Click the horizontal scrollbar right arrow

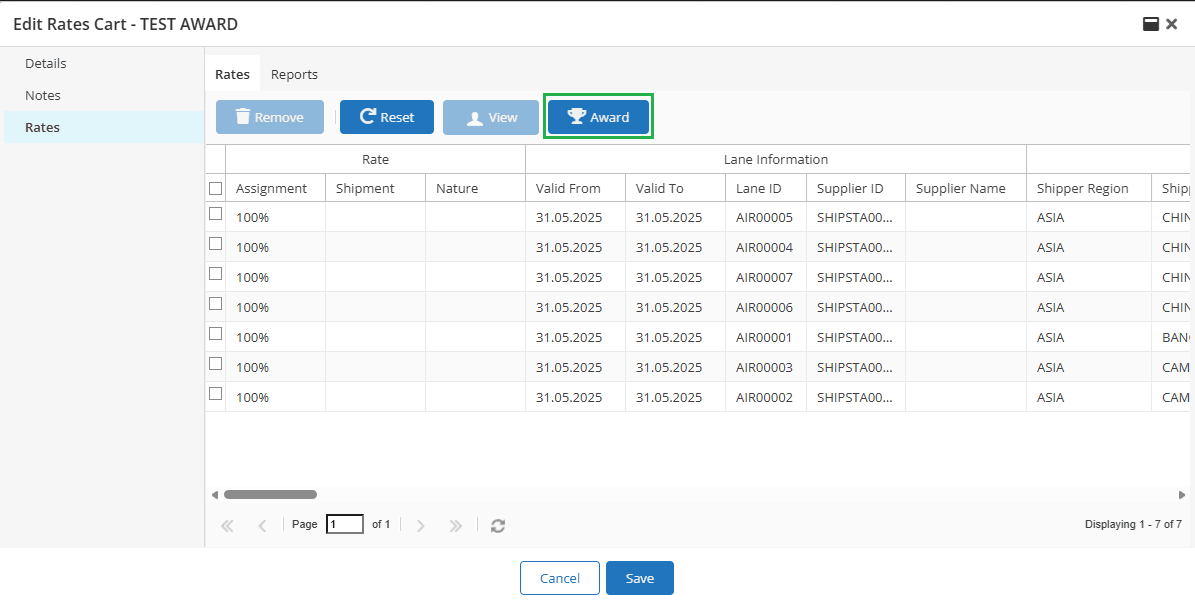tap(1182, 495)
